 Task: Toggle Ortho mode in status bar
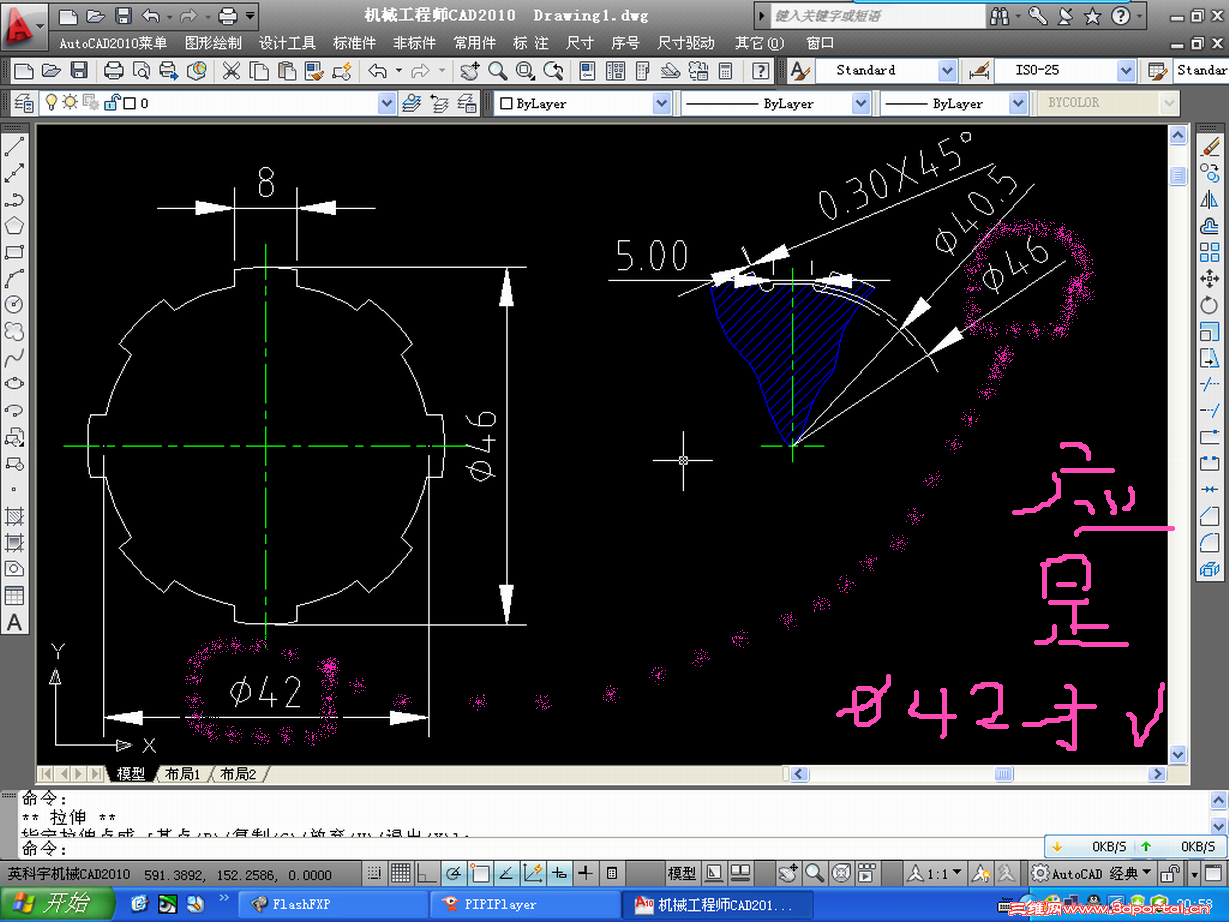tap(426, 873)
